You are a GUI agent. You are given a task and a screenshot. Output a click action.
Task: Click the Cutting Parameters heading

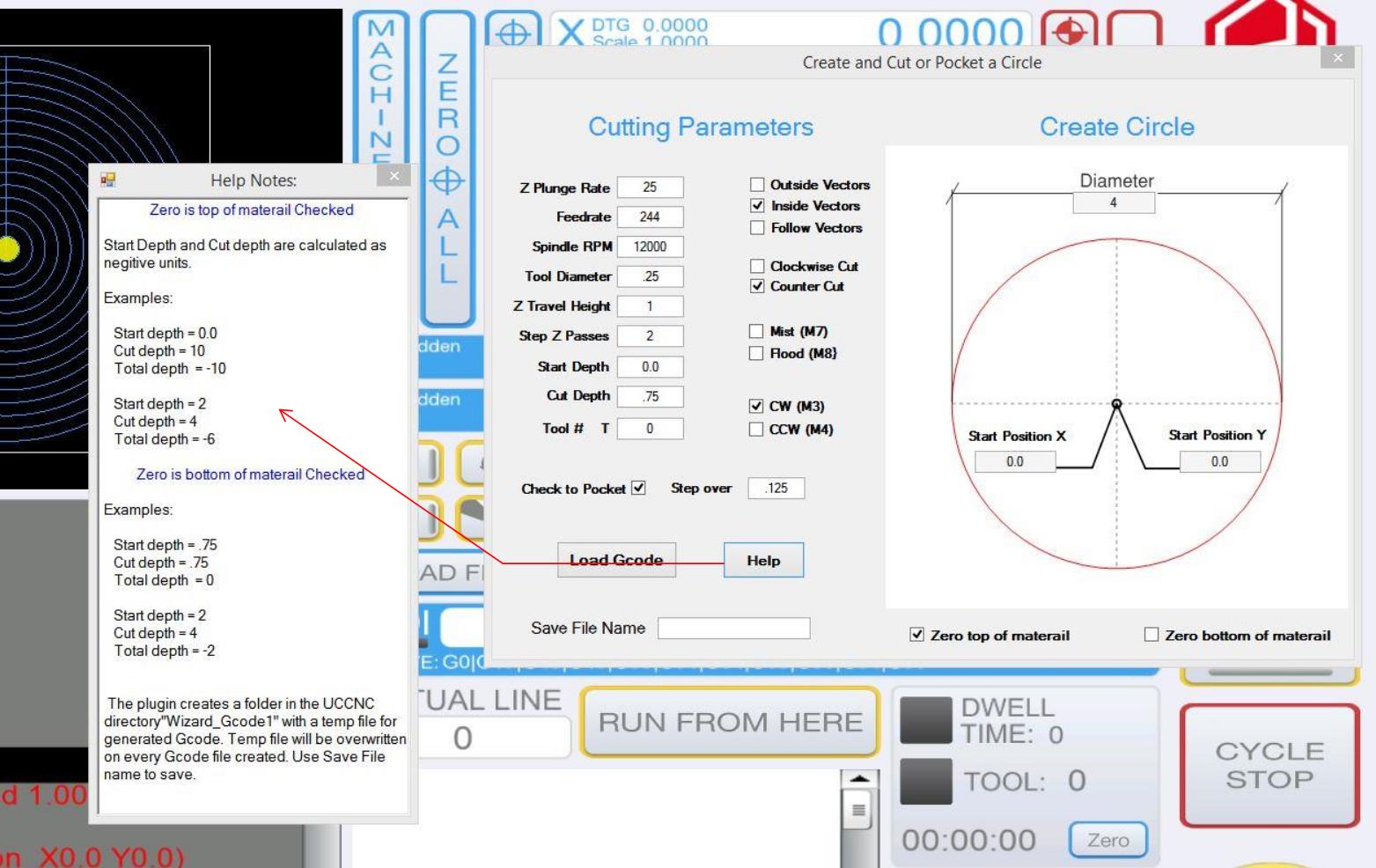[x=701, y=127]
